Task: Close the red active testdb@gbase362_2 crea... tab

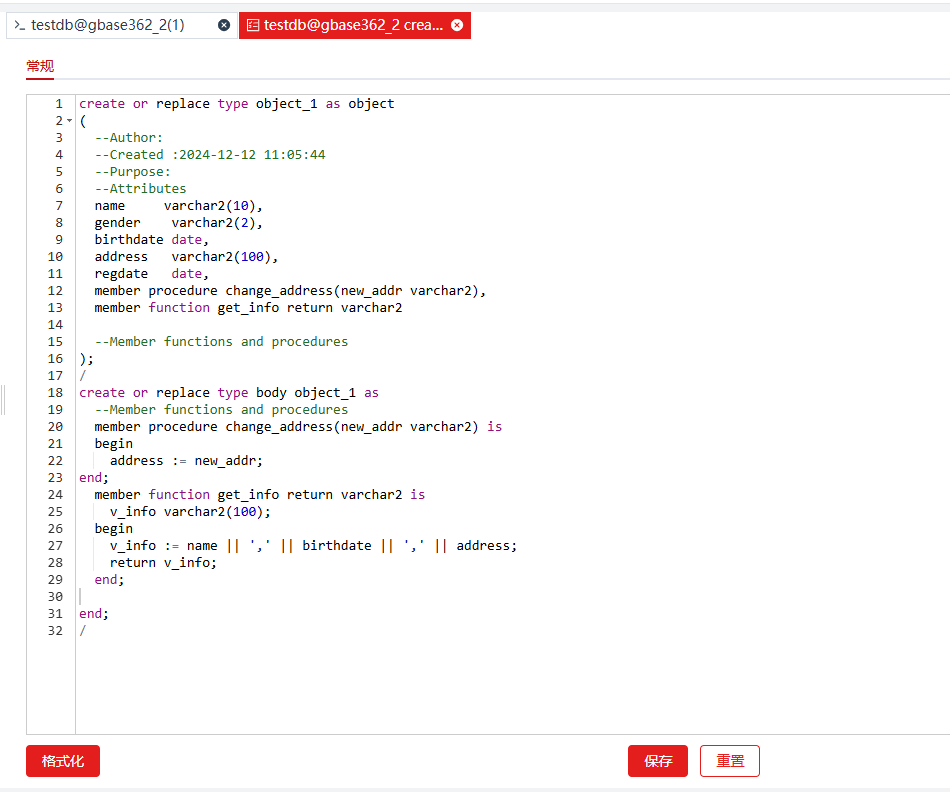Action: click(x=457, y=25)
